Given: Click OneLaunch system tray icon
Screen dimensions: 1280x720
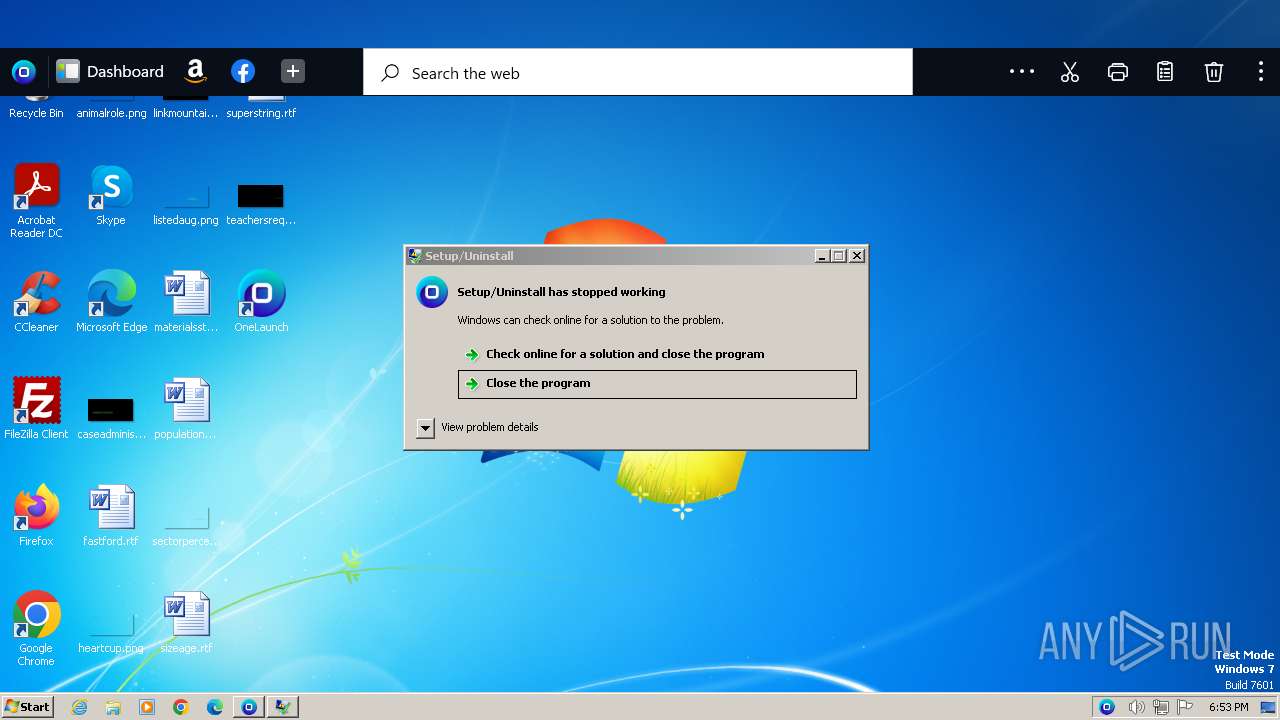Looking at the screenshot, I should (x=1107, y=707).
